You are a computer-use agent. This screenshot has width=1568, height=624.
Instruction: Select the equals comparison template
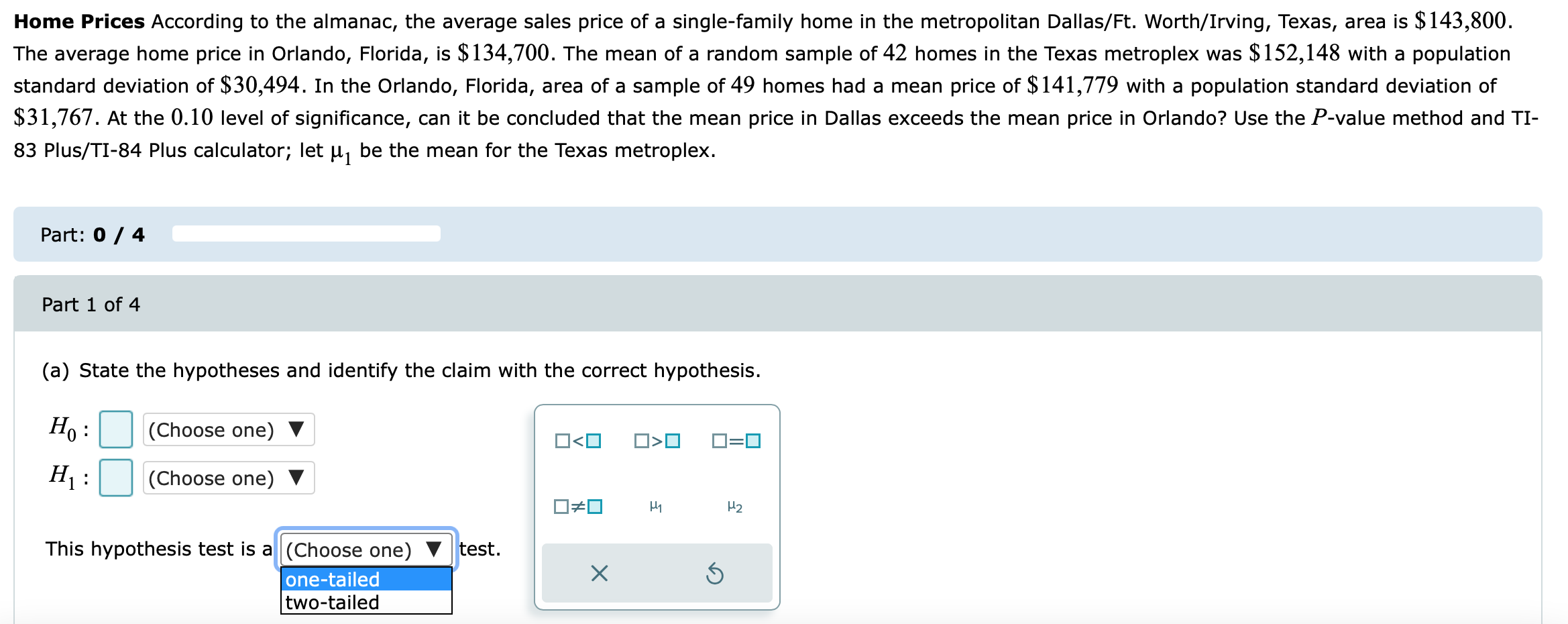coord(736,441)
